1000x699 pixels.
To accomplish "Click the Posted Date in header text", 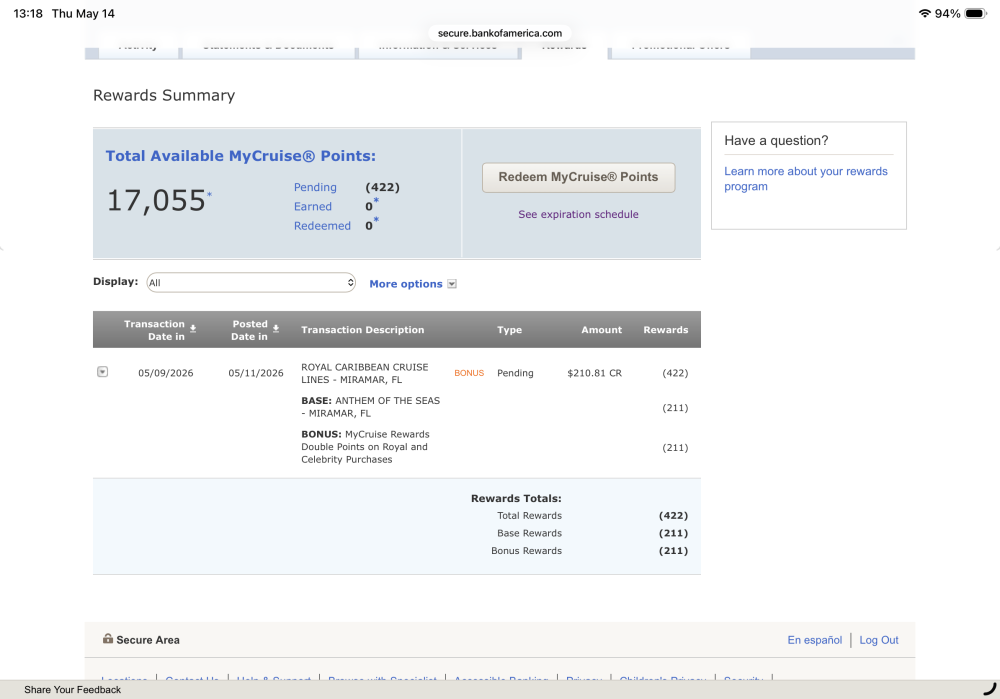I will click(249, 330).
